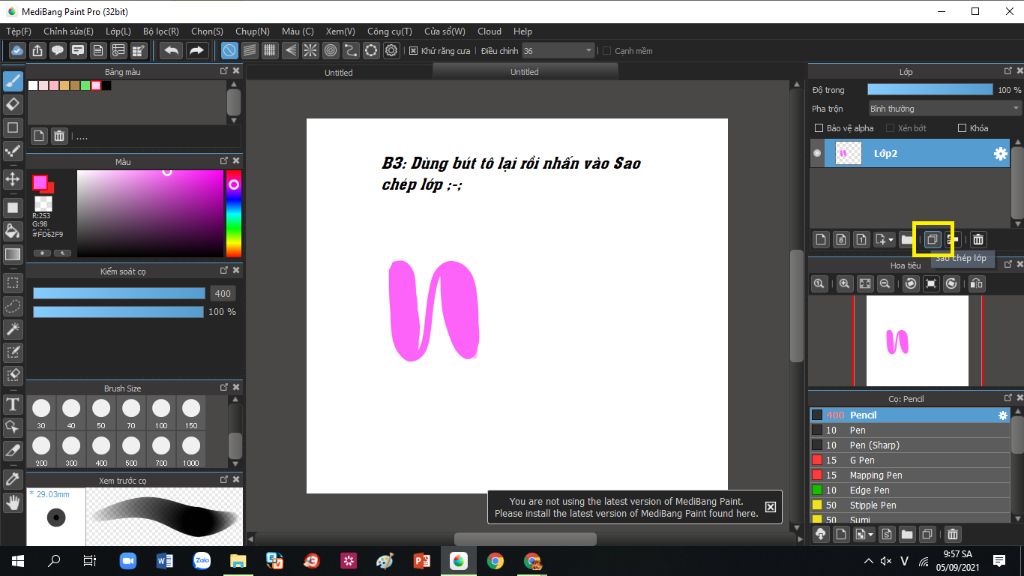
Task: Toggle the Khử răng cưa checkbox
Action: [413, 51]
